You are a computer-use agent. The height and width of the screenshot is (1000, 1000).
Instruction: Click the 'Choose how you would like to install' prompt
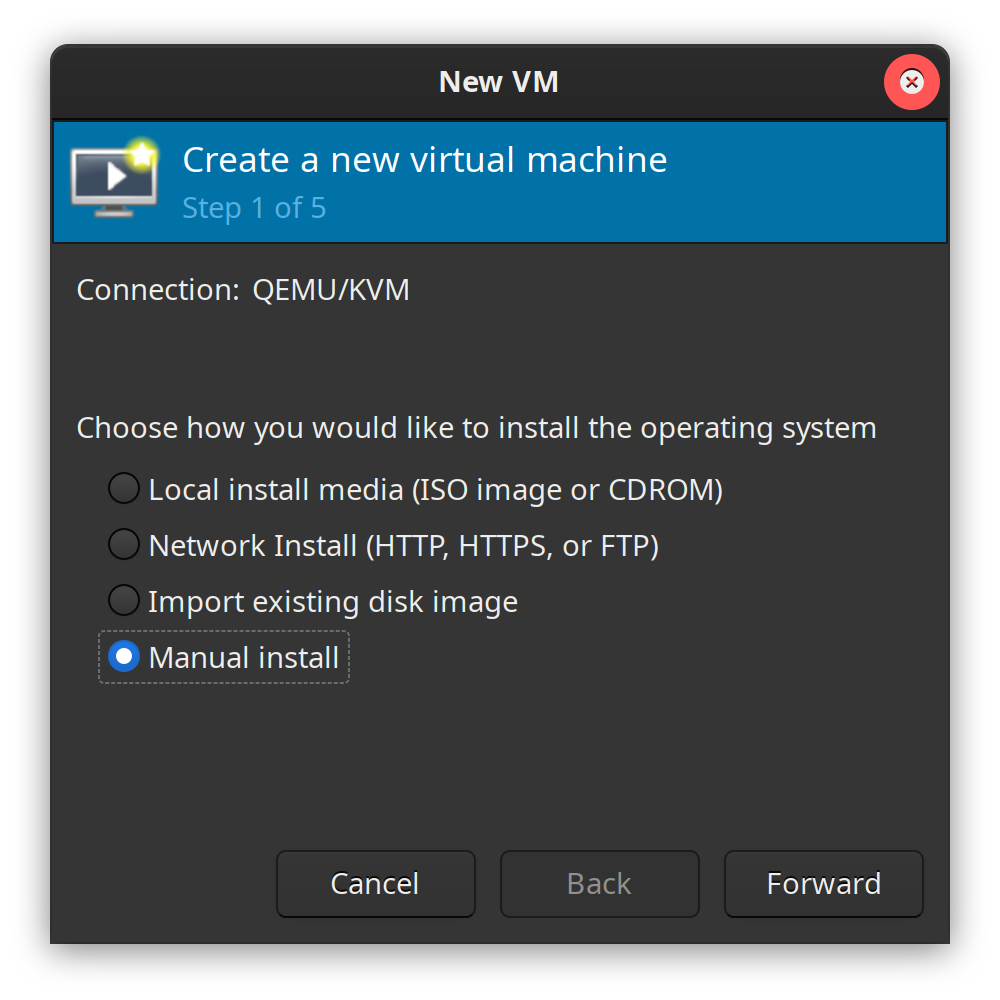(476, 428)
